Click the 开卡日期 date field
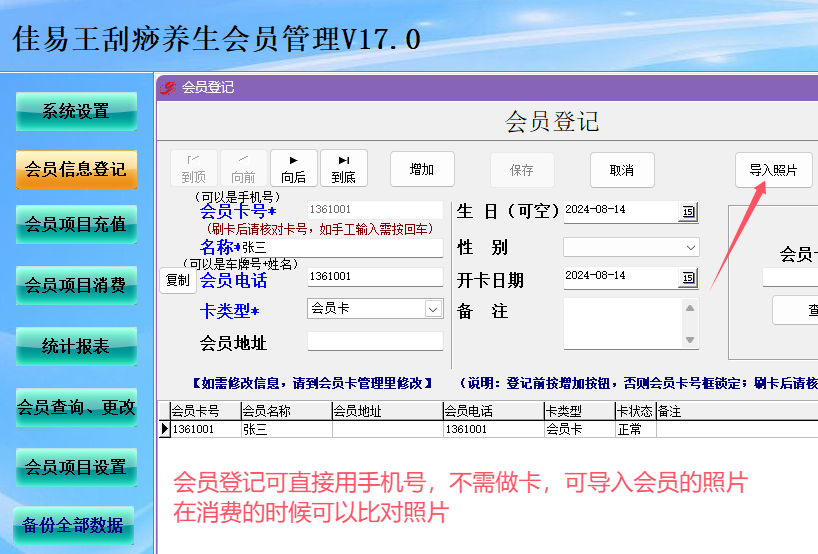The width and height of the screenshot is (818, 554). (x=621, y=278)
